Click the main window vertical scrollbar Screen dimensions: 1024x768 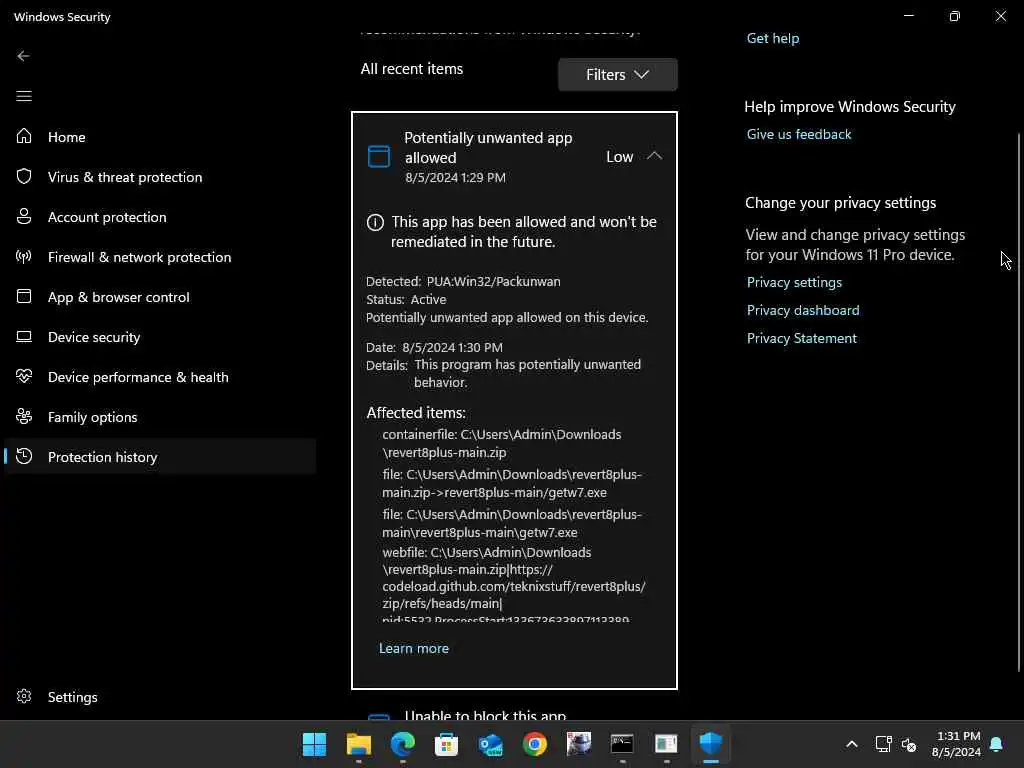point(1019,402)
